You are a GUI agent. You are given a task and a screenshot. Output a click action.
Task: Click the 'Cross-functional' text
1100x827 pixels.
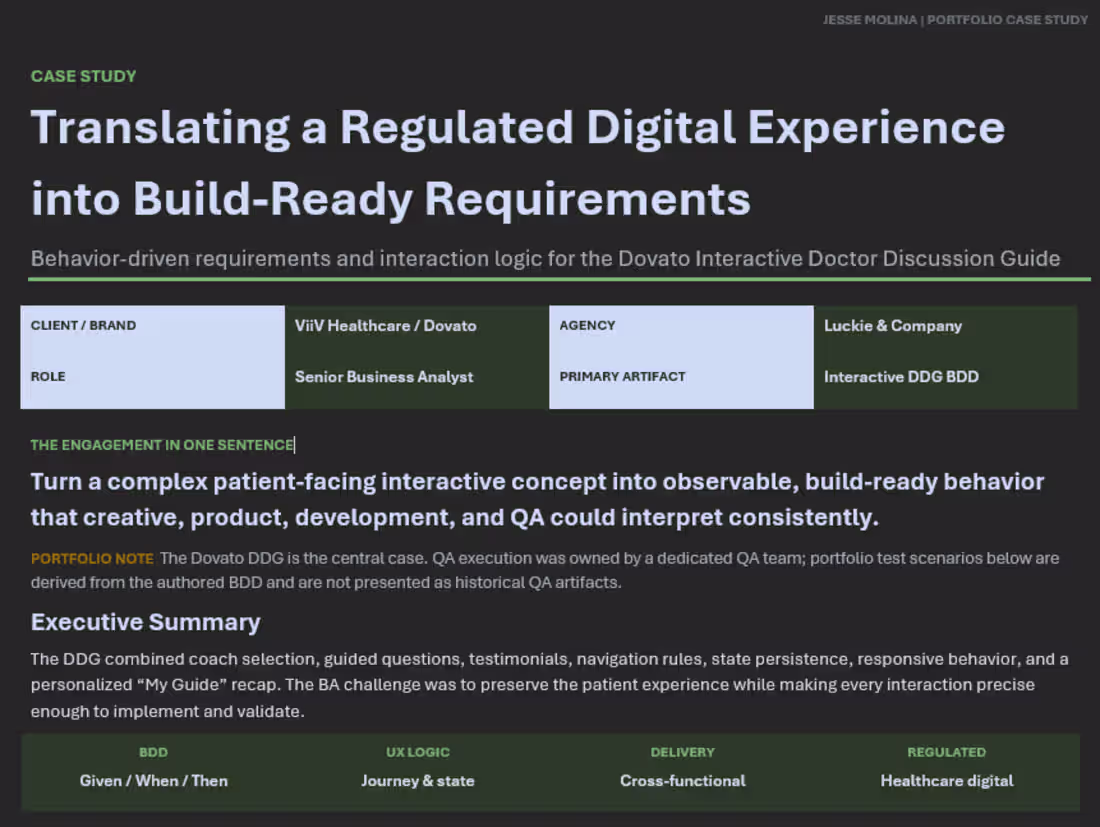pos(683,781)
